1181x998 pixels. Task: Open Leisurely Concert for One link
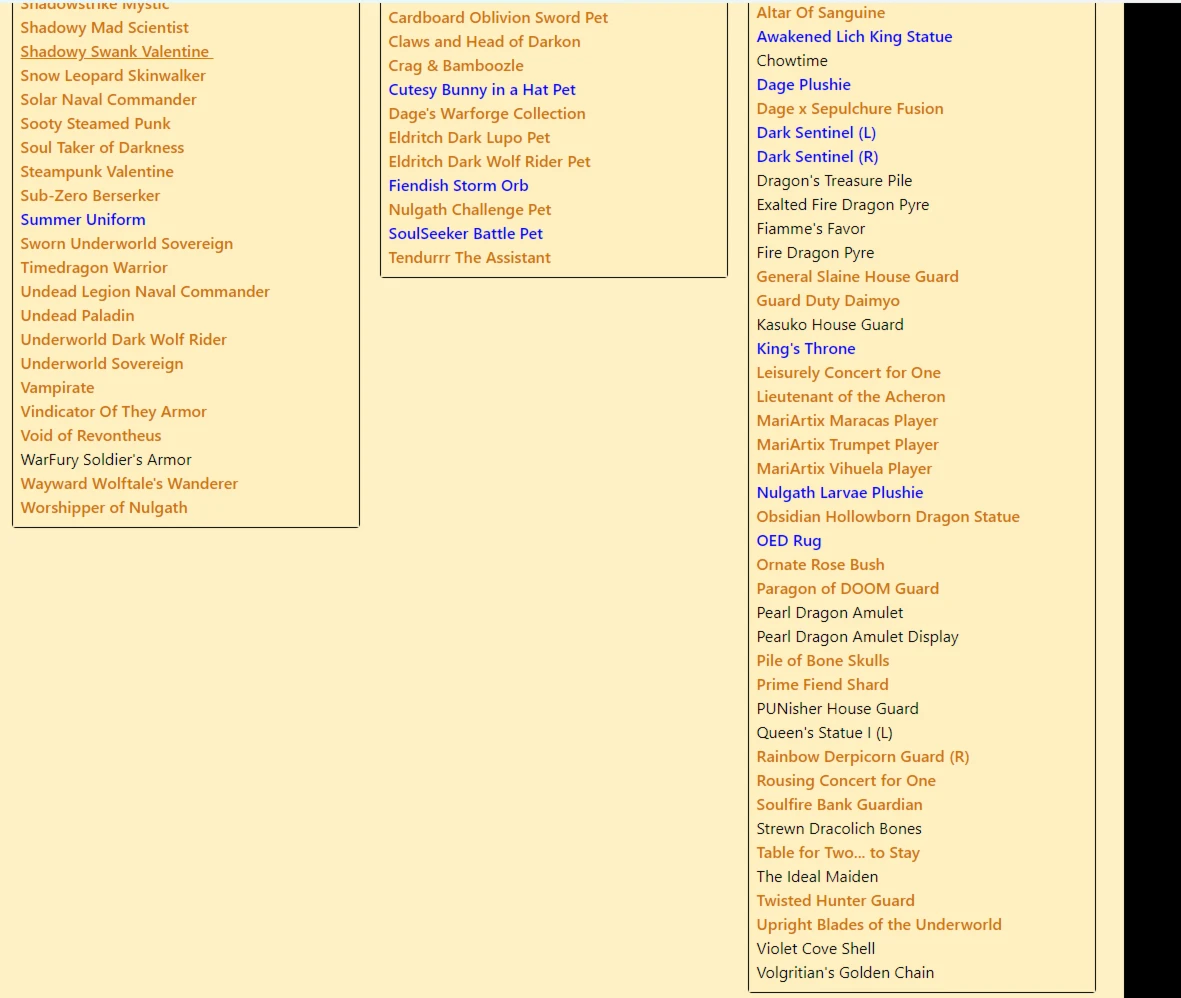coord(848,374)
